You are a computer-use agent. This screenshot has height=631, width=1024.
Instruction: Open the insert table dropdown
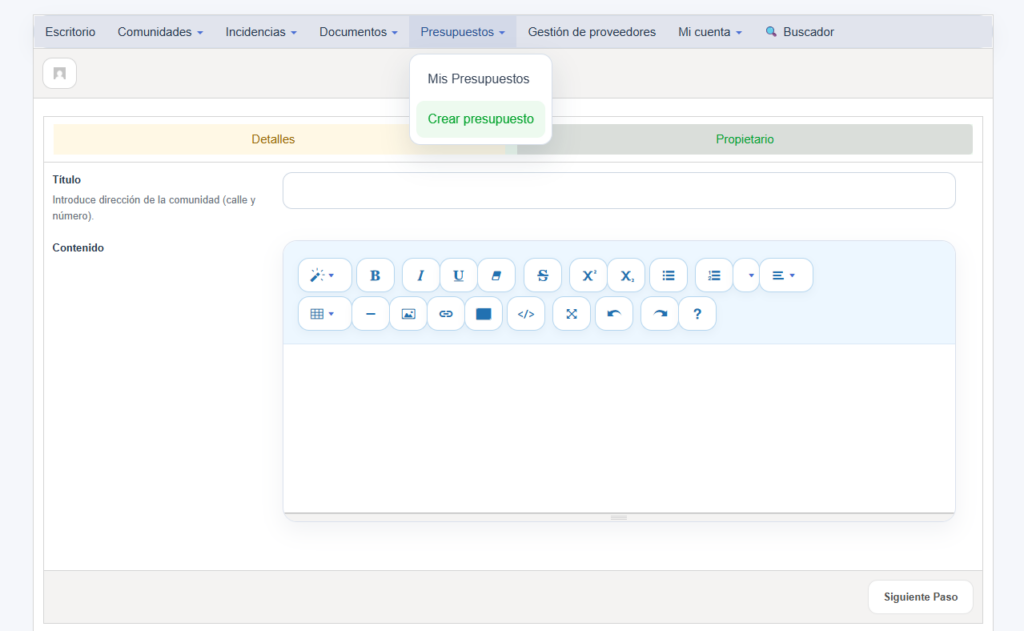coord(324,314)
